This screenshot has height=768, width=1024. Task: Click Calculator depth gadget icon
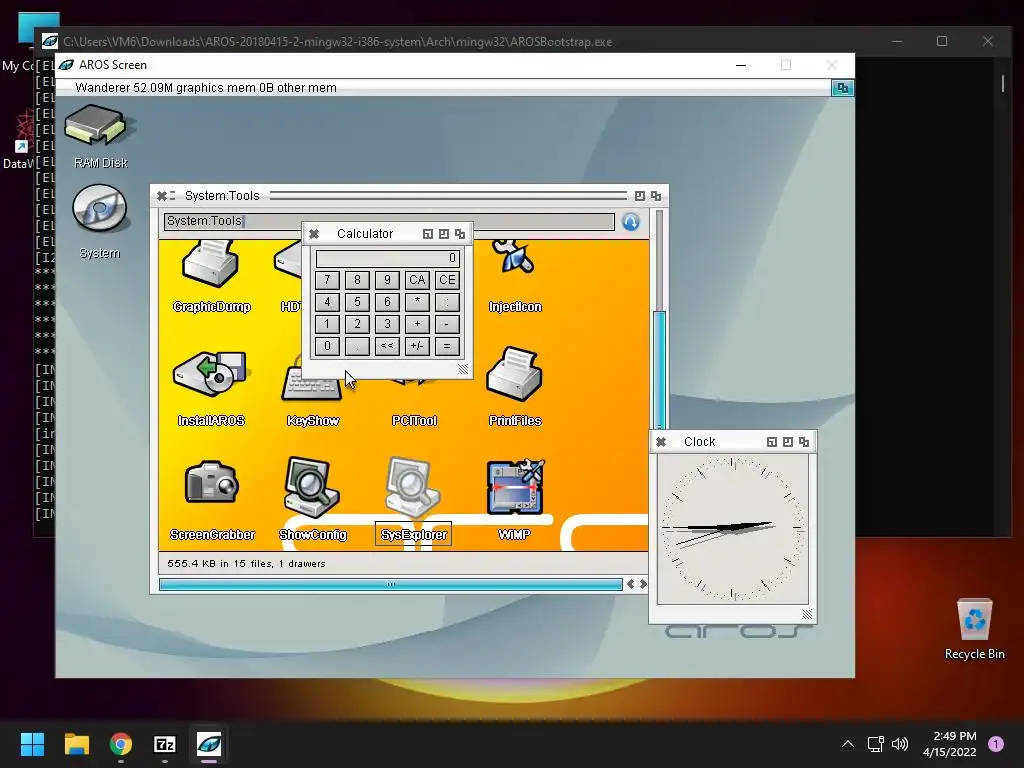pos(460,234)
